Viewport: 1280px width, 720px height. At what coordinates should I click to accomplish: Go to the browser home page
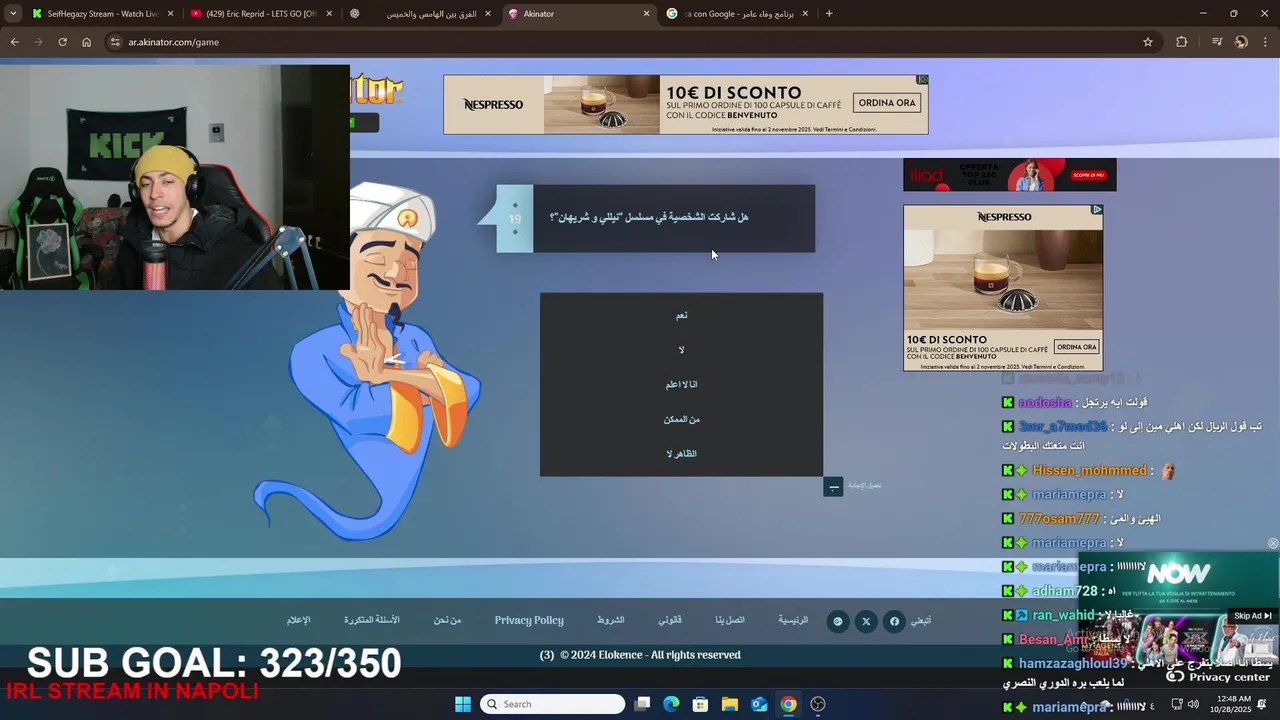86,42
